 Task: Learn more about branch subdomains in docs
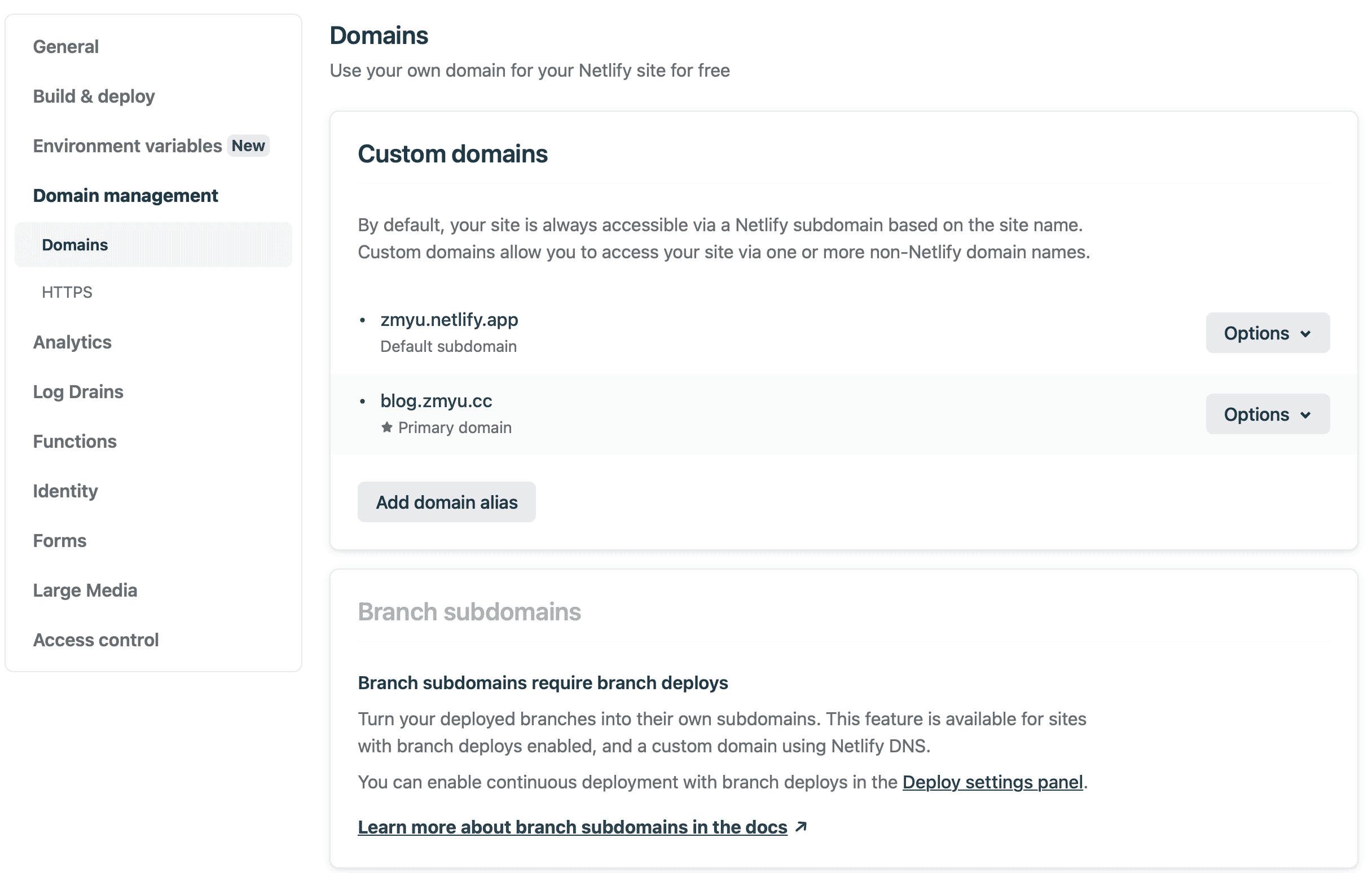(x=571, y=827)
